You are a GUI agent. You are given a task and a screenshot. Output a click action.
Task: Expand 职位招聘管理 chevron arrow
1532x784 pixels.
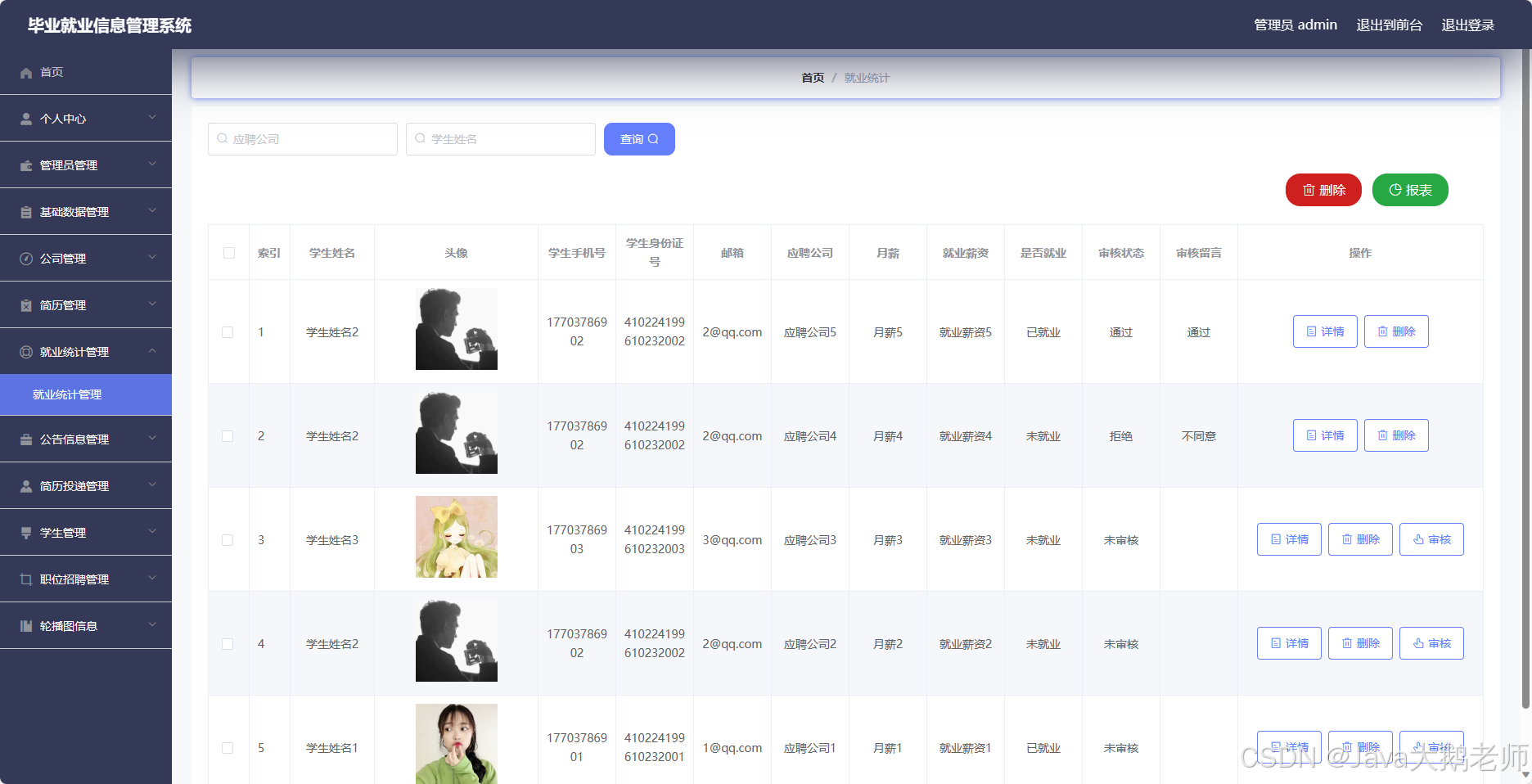(152, 579)
